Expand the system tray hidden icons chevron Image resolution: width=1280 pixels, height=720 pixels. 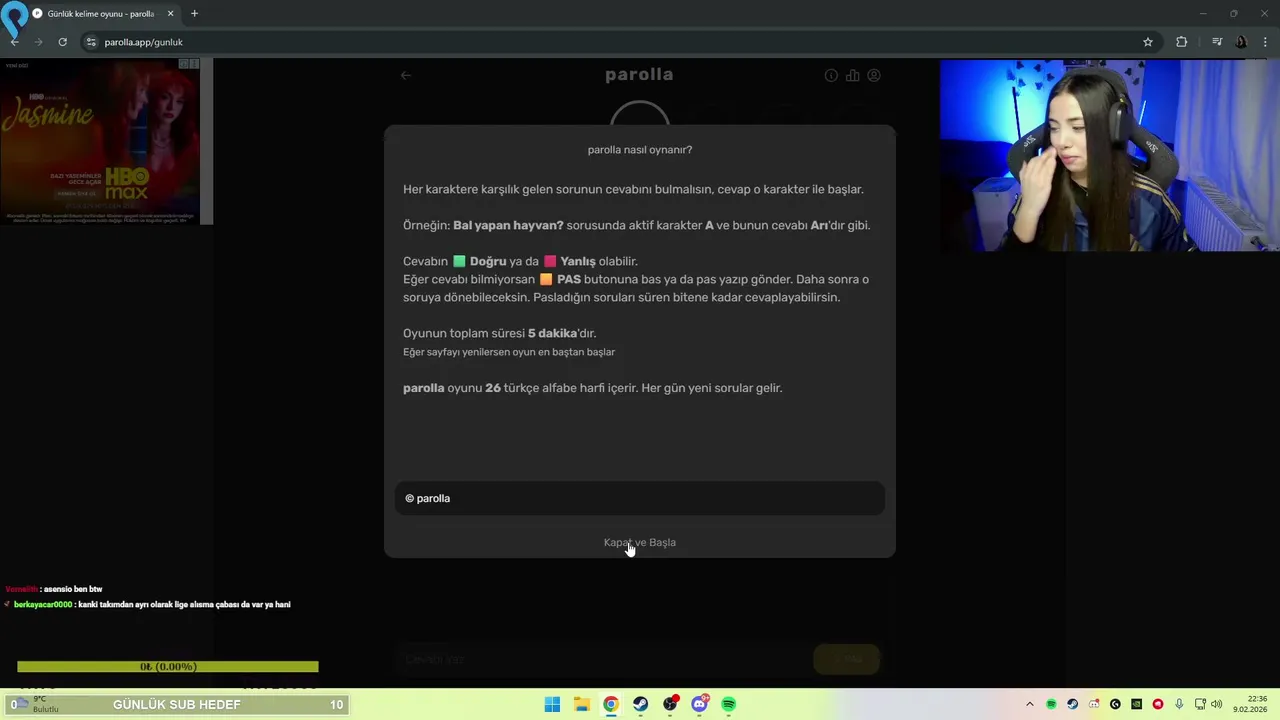(1029, 705)
